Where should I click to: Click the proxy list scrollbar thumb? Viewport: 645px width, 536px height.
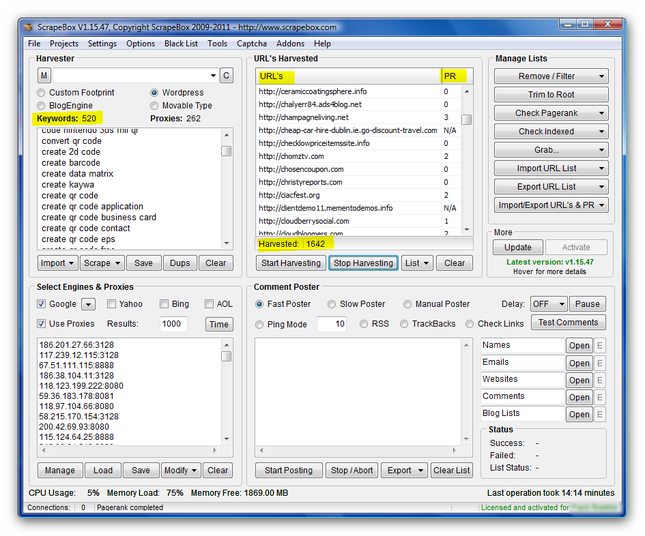pyautogui.click(x=226, y=356)
